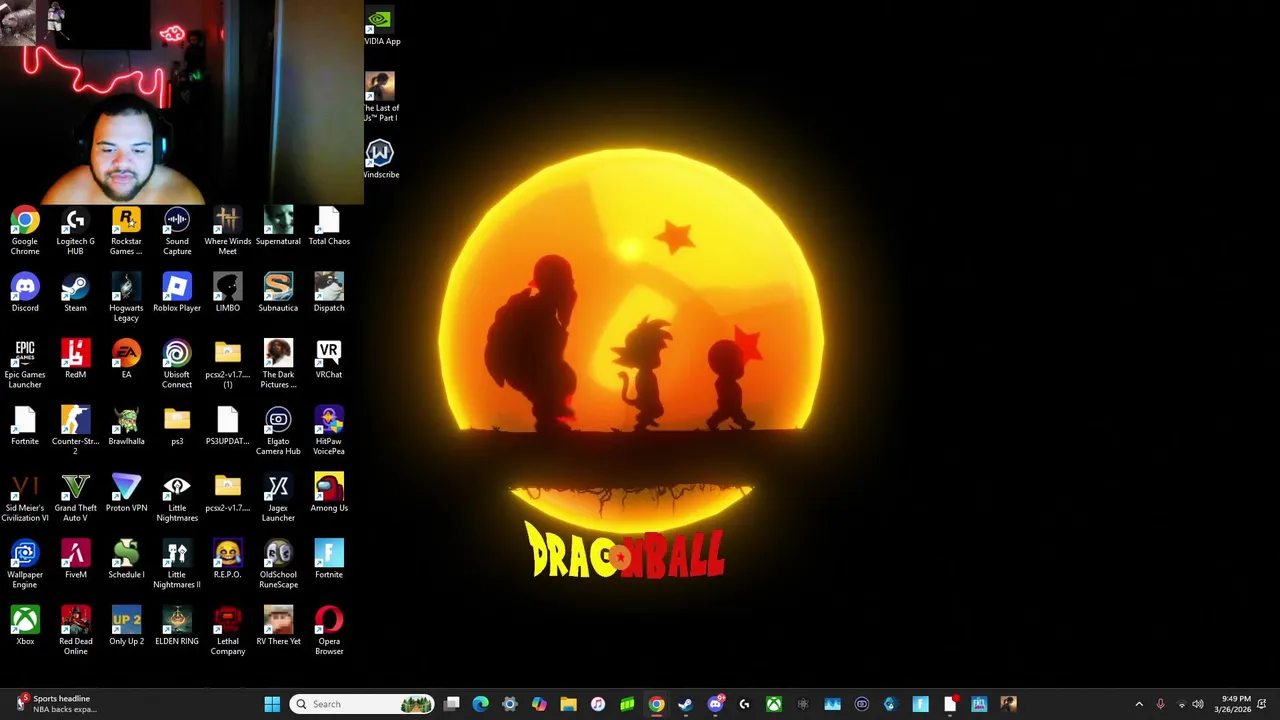Viewport: 1280px width, 720px height.
Task: Select the Jagex Launcher desktop icon
Action: tap(278, 497)
